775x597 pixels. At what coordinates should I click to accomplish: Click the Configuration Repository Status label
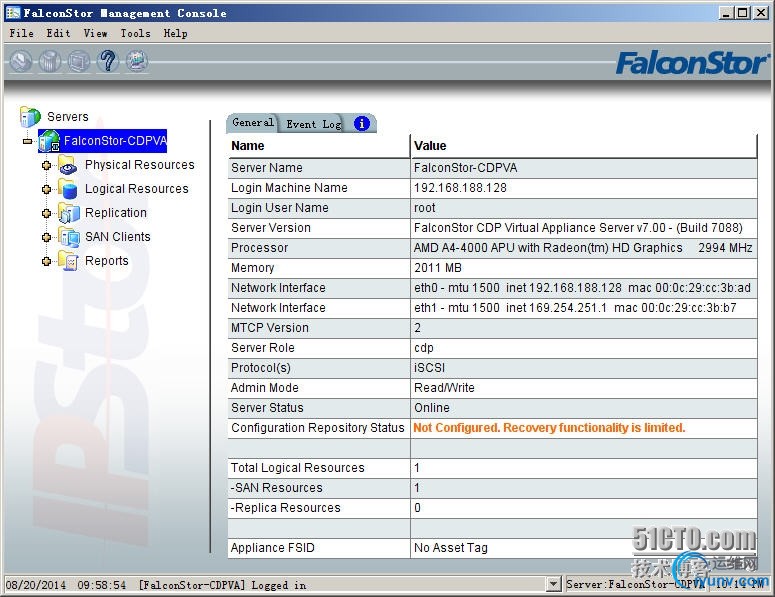pos(318,427)
